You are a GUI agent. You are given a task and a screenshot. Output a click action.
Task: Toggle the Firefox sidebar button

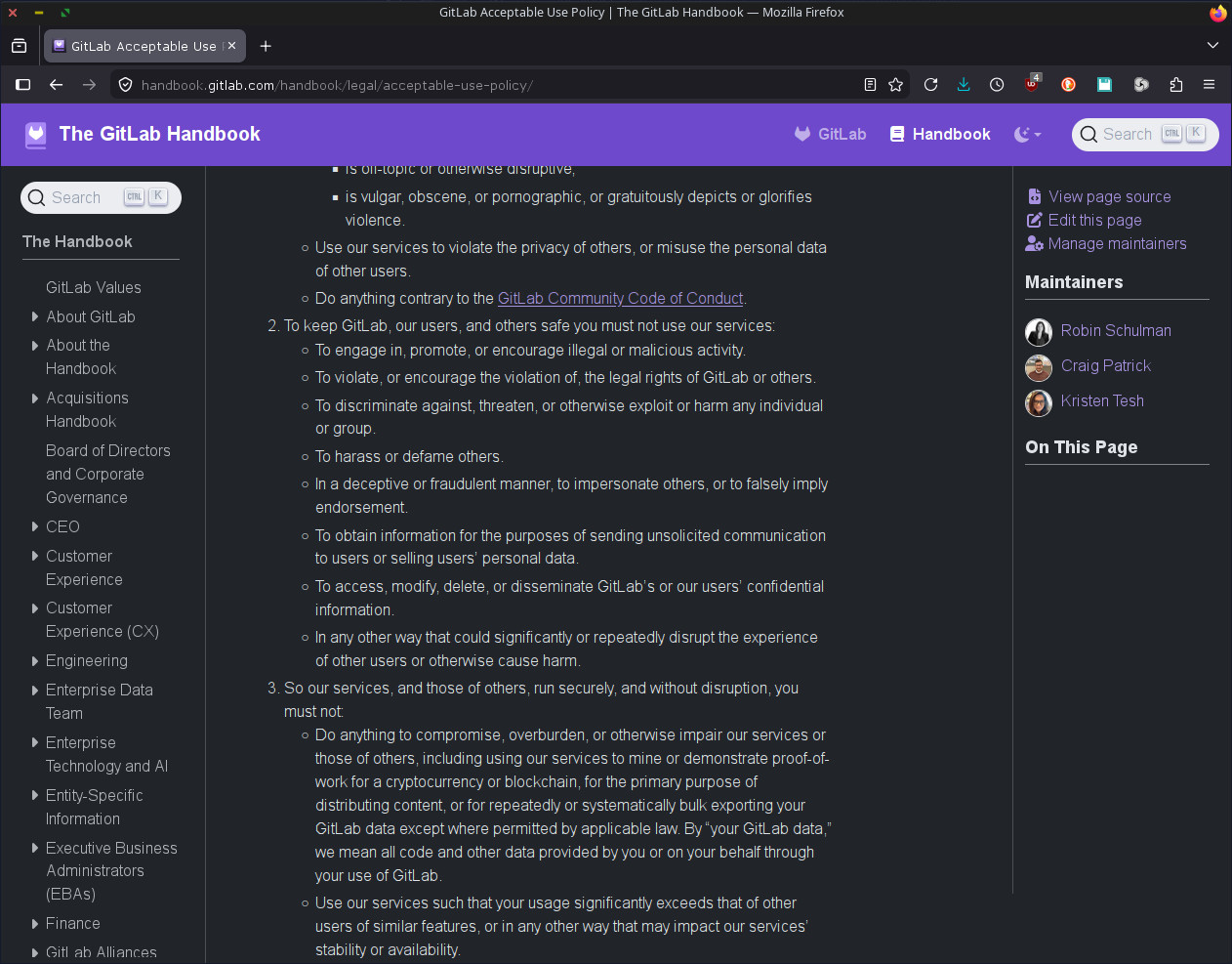click(x=22, y=85)
